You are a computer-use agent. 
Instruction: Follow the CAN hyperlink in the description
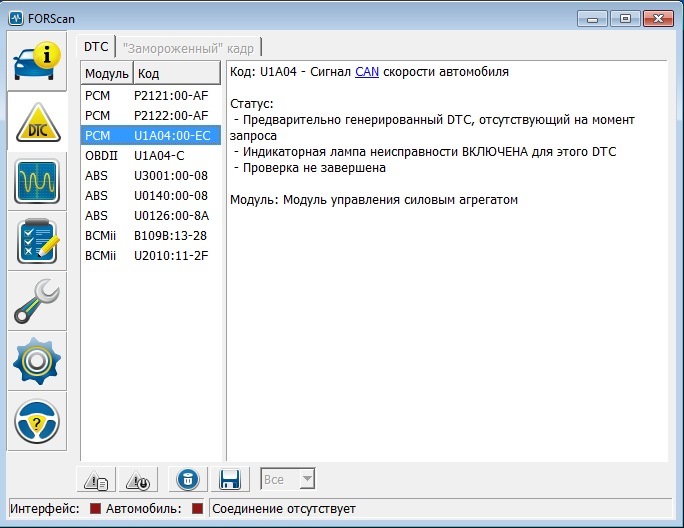click(x=367, y=72)
